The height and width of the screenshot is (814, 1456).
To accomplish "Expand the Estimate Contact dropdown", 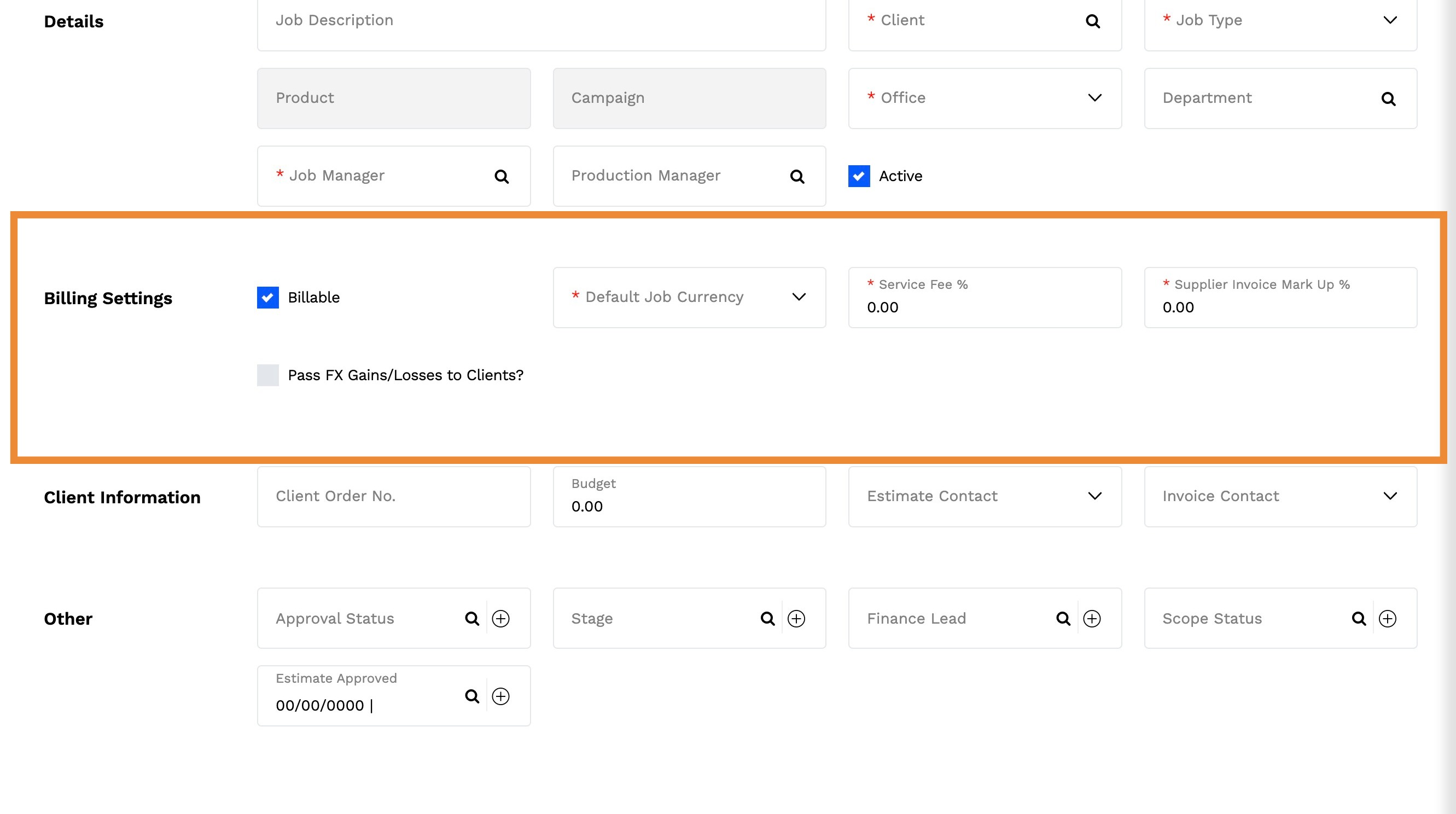I will tap(1095, 496).
